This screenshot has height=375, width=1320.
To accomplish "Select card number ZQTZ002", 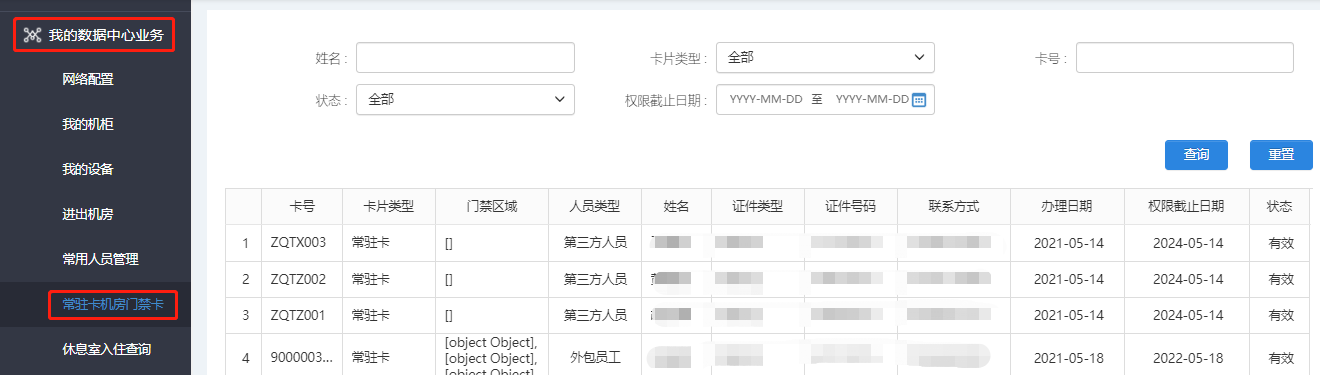I will point(298,279).
